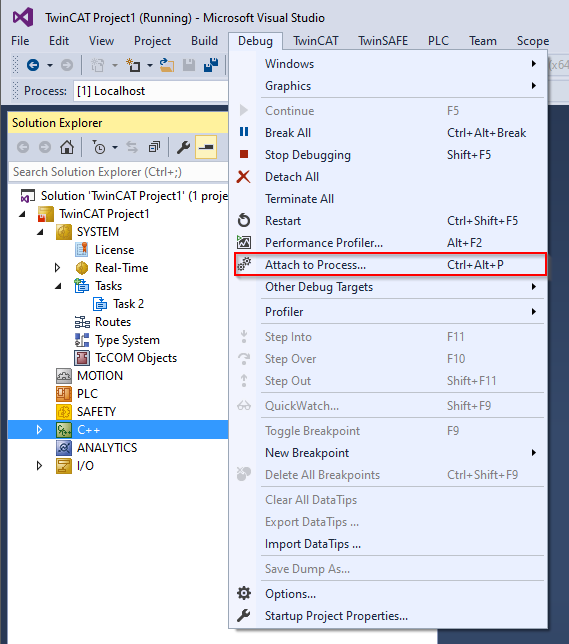Click the Home icon in Solution Explorer
569x644 pixels.
[67, 147]
